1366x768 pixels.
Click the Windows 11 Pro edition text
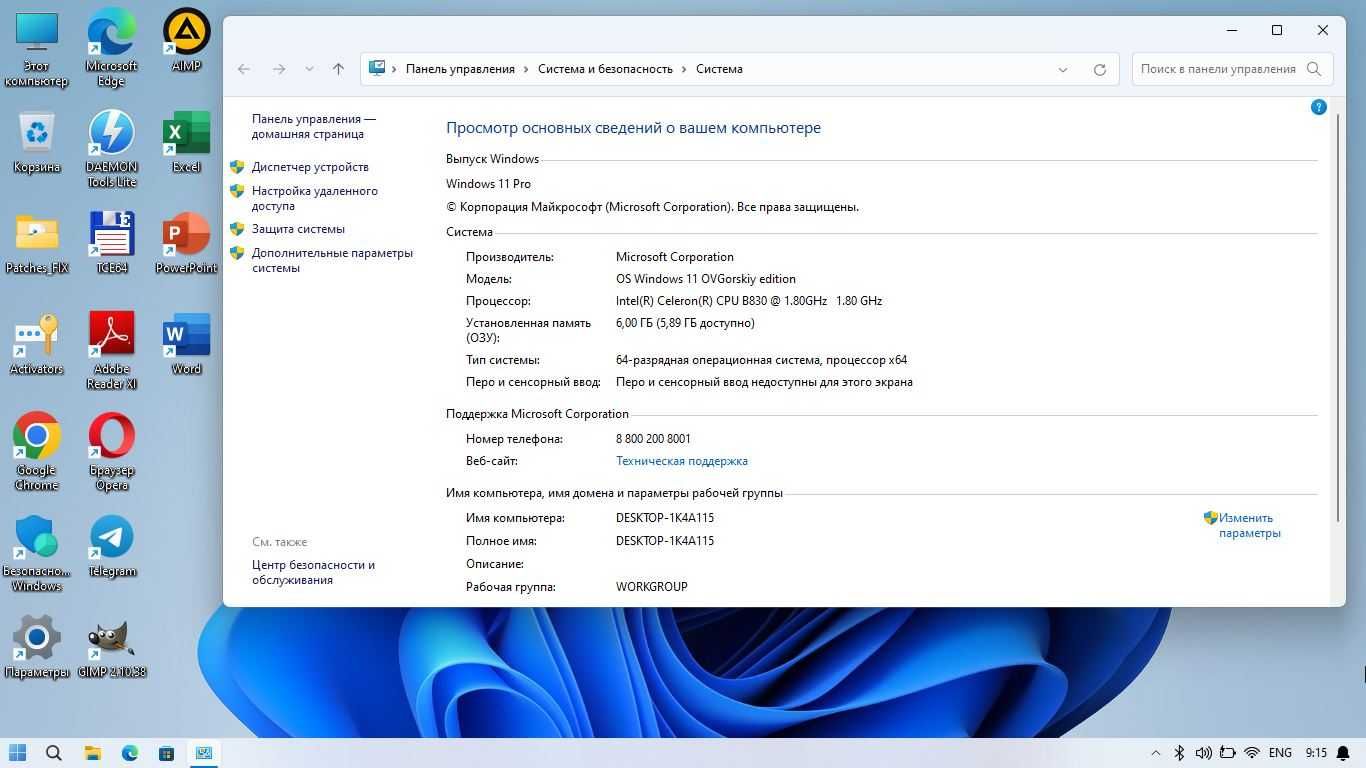pos(488,184)
